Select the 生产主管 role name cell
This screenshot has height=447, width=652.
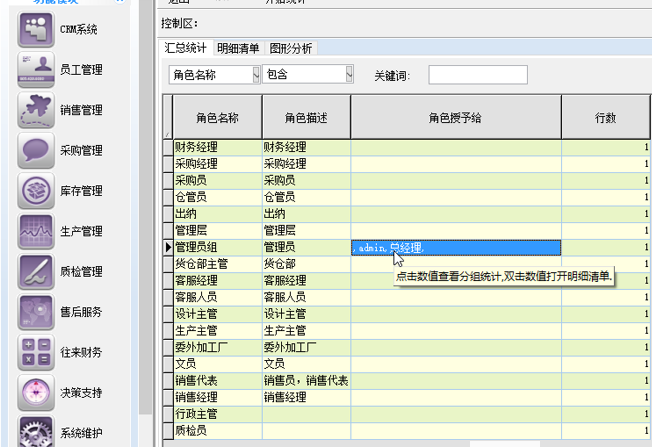click(x=218, y=331)
